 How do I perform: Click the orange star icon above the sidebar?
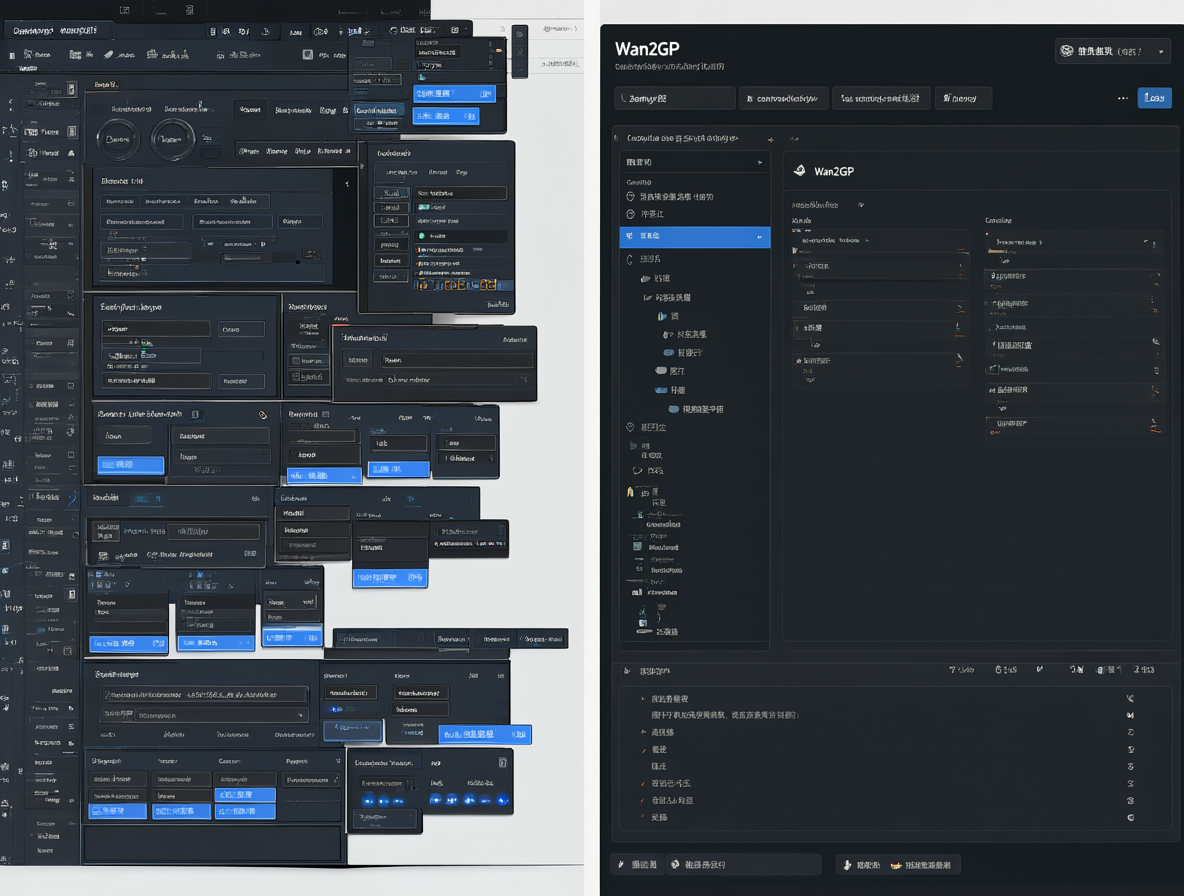pyautogui.click(x=771, y=140)
